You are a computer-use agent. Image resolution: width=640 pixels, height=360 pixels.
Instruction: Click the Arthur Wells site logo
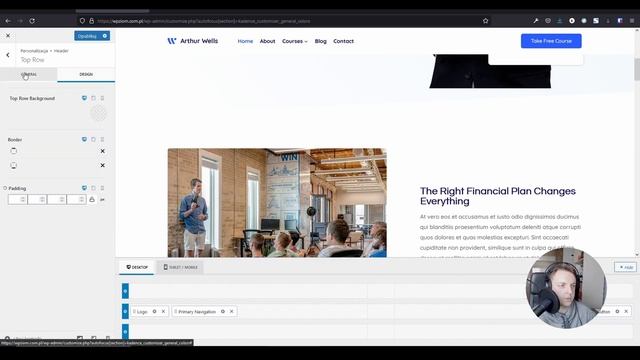(x=193, y=41)
